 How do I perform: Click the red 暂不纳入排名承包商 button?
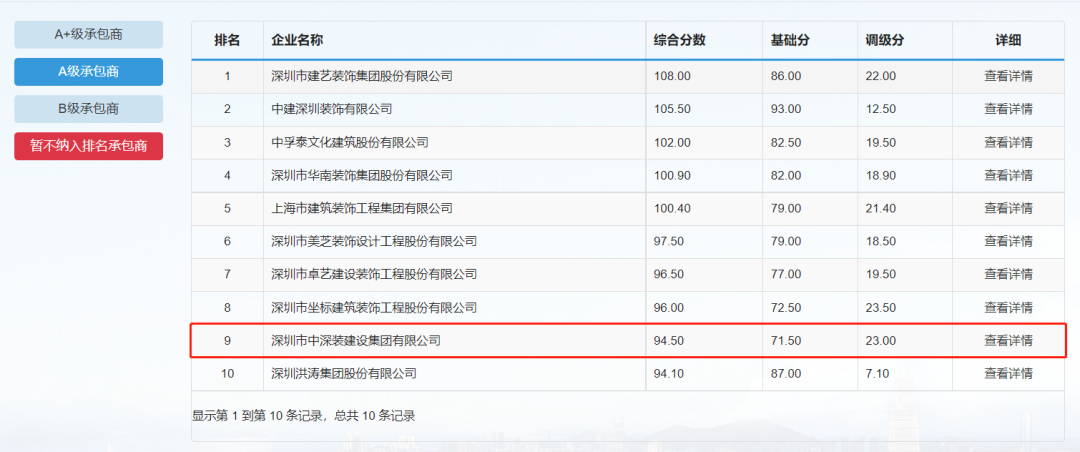point(88,146)
